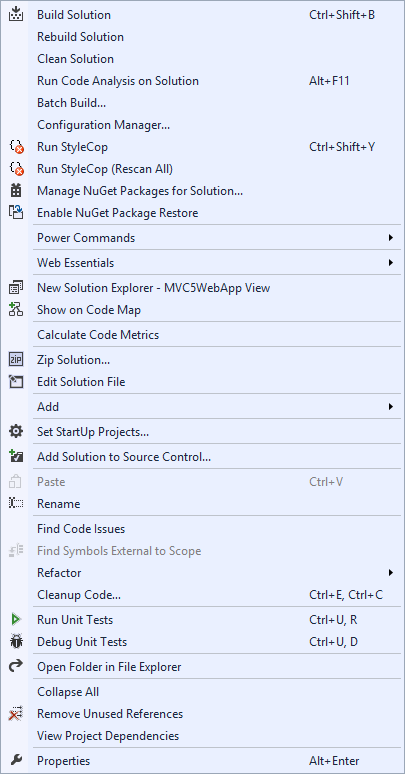Expand the Power Commands submenu arrow

[x=391, y=237]
